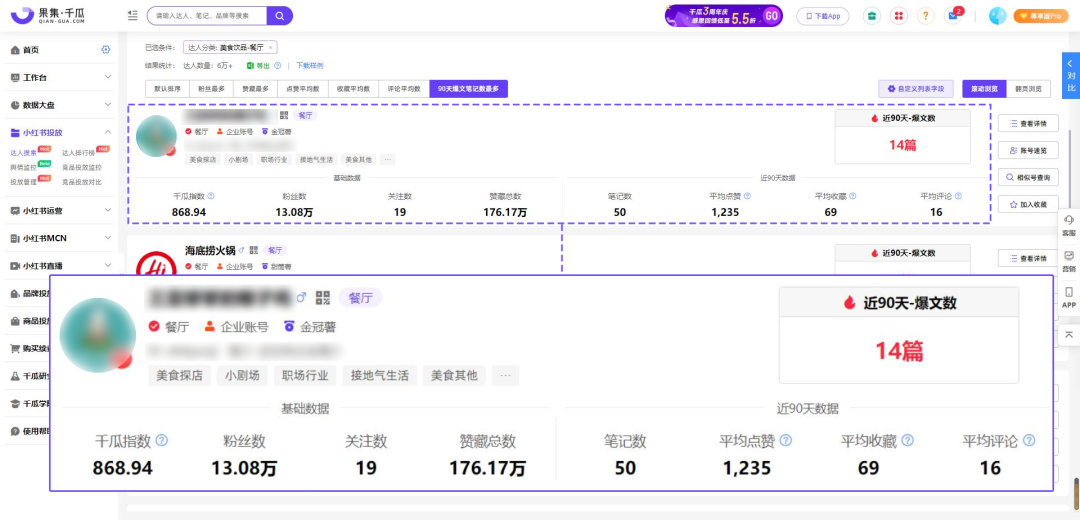Click the QR code icon beside 海底捞火锅
The height and width of the screenshot is (520, 1080).
[x=253, y=250]
